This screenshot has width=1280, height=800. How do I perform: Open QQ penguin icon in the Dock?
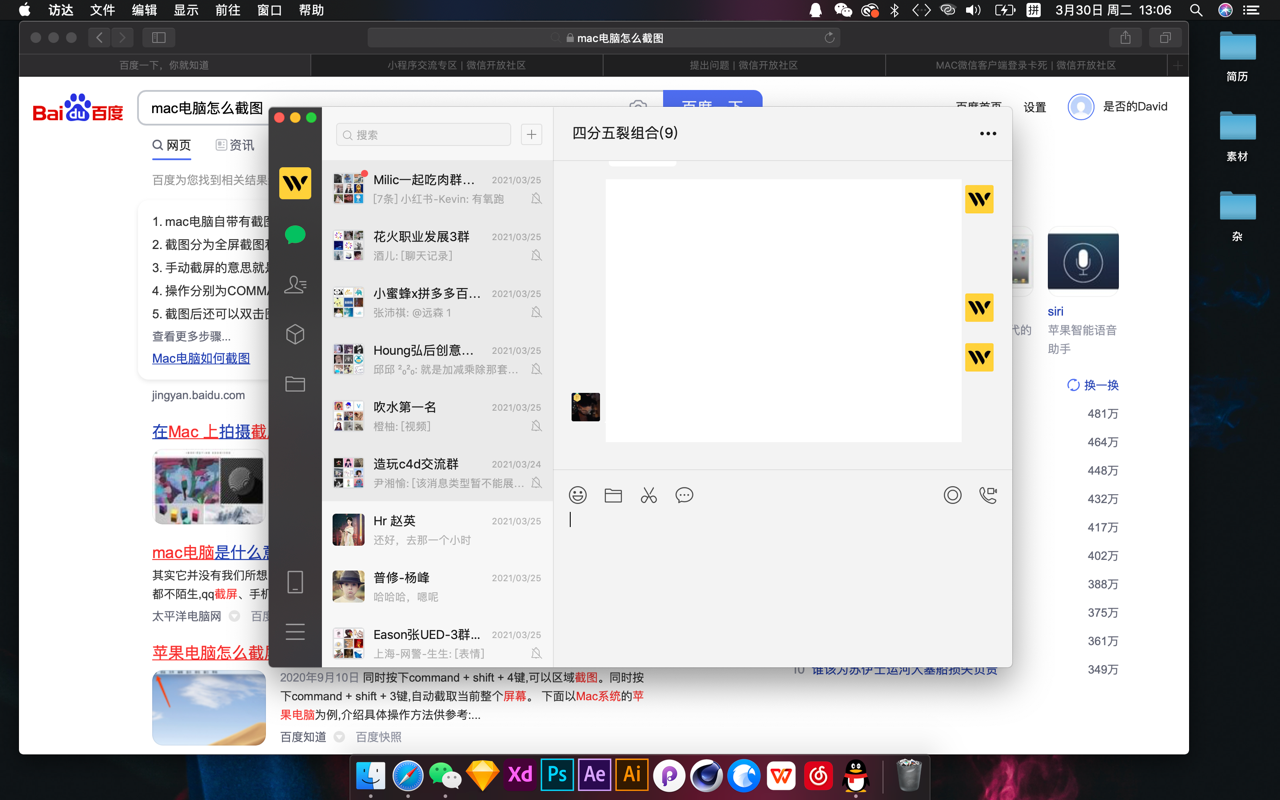coord(856,775)
